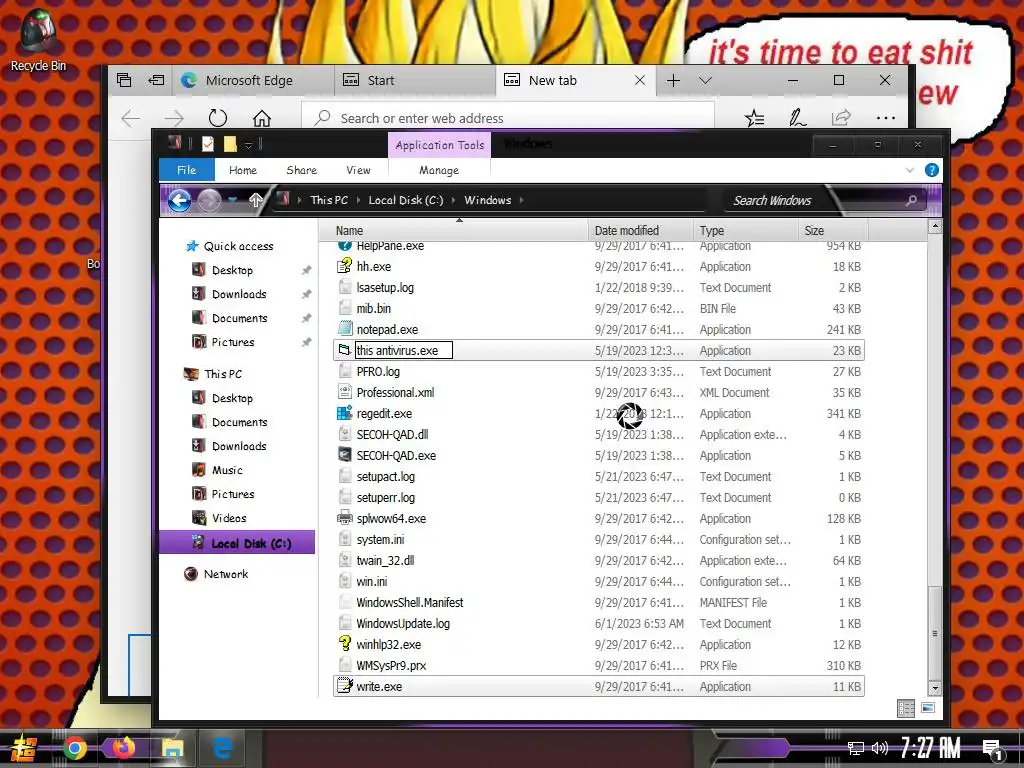Sort by Date modified column
The height and width of the screenshot is (768, 1024).
click(640, 231)
